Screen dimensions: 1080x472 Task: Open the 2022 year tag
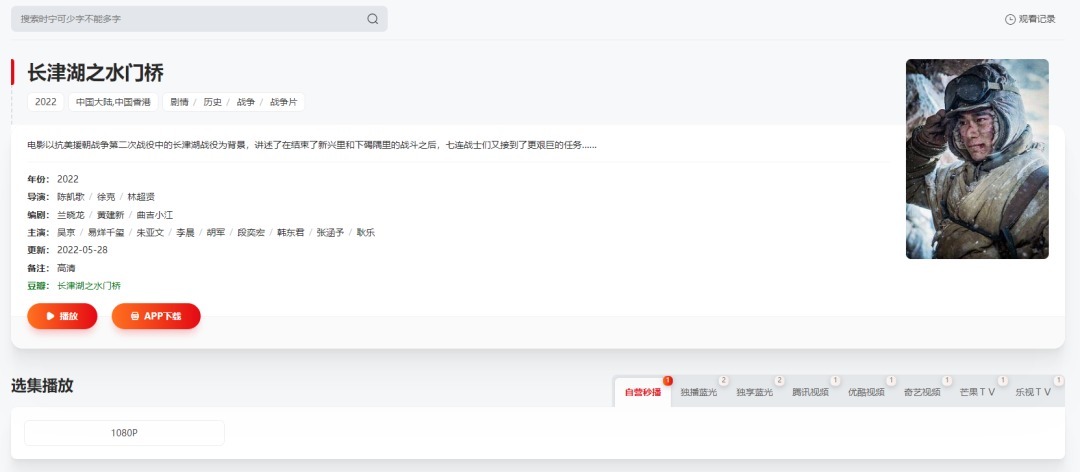(46, 102)
